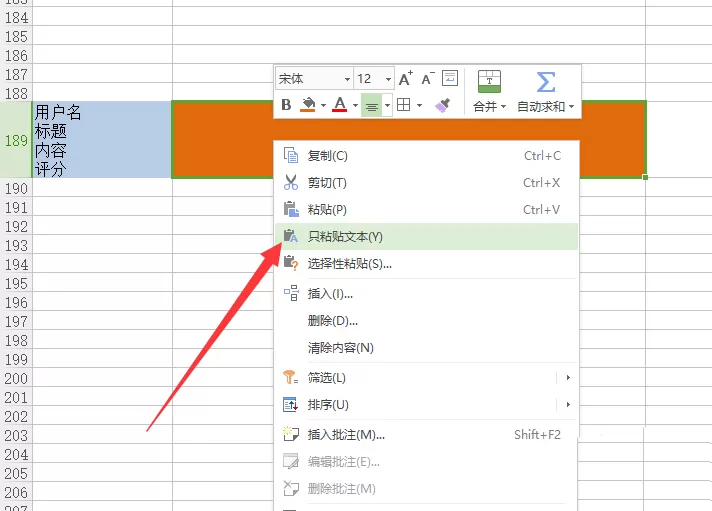
Task: Apply red font color using A icon
Action: click(340, 104)
